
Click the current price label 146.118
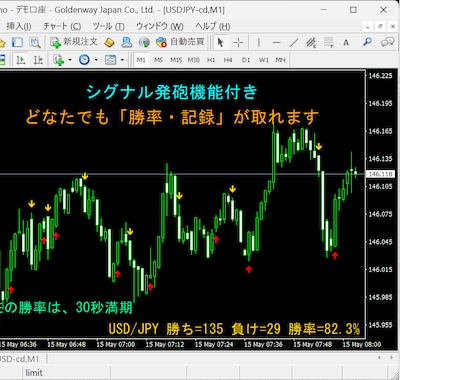380,174
